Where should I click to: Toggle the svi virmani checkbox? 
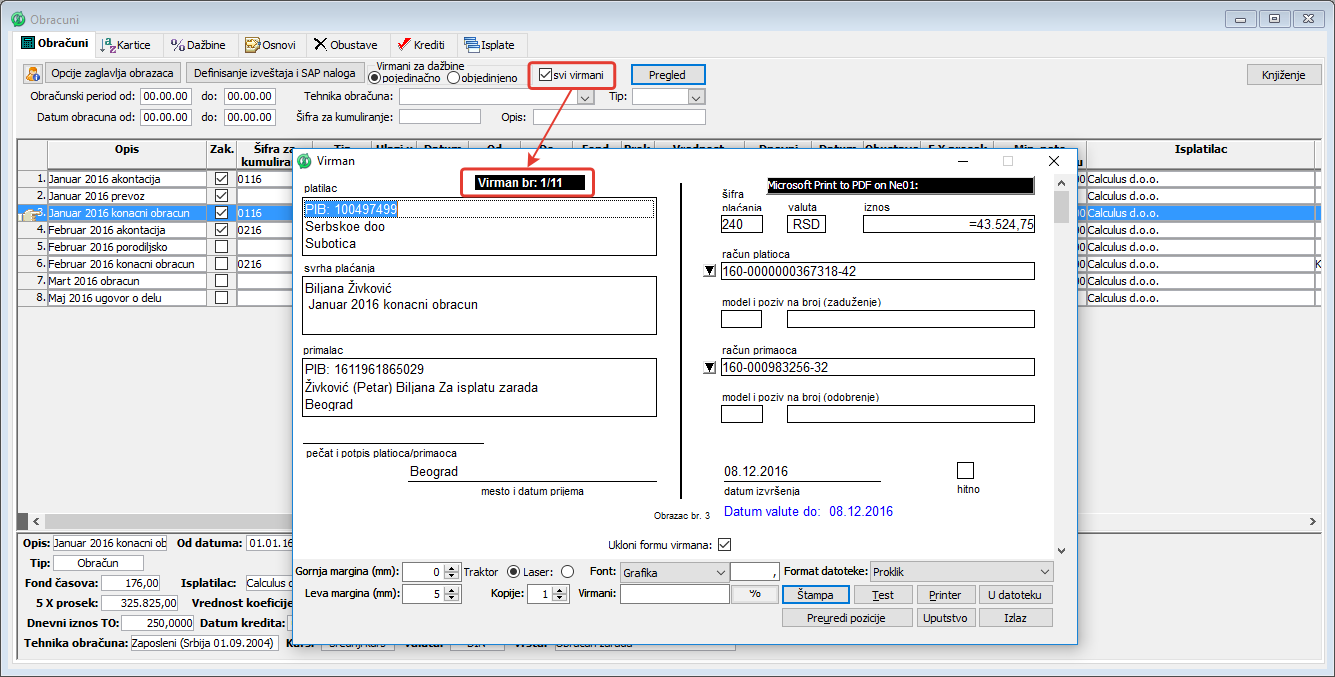545,75
